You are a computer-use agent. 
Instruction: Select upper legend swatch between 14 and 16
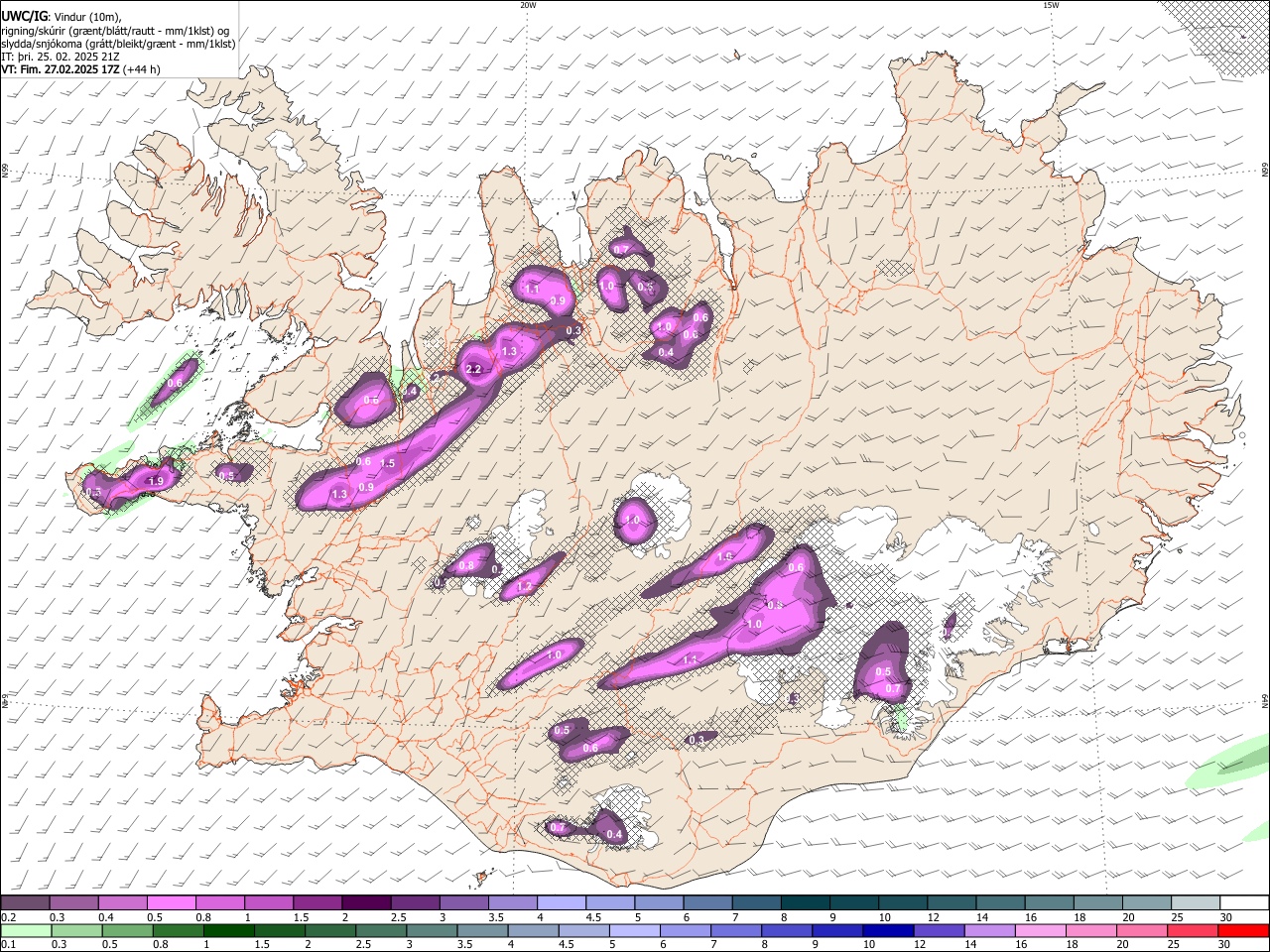(x=1001, y=903)
